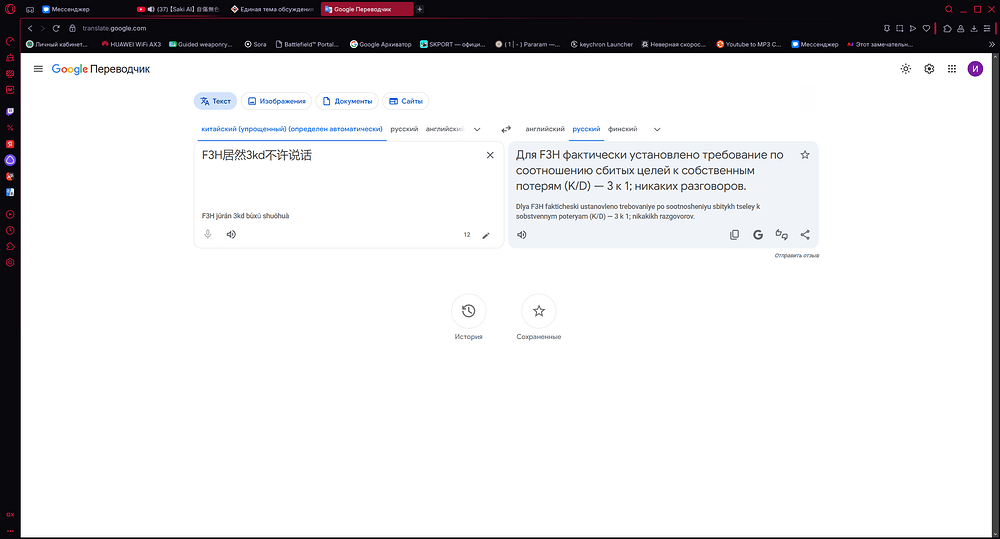Show the hidden bookmarks overflow chevron
1000x539 pixels.
(991, 45)
